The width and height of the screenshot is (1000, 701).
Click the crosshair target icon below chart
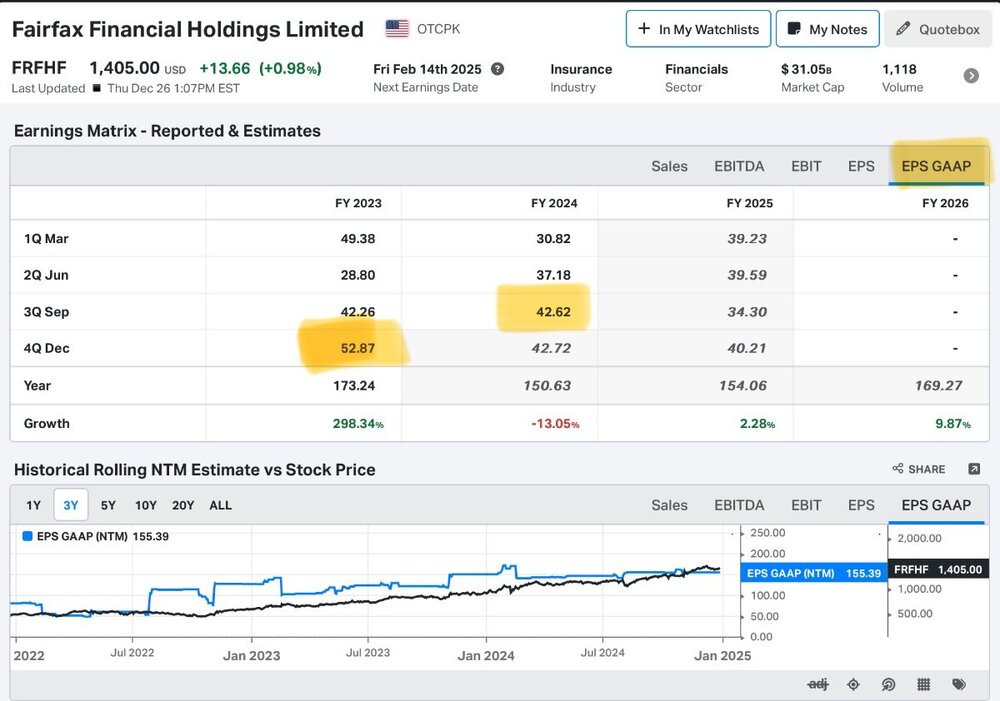[x=853, y=684]
